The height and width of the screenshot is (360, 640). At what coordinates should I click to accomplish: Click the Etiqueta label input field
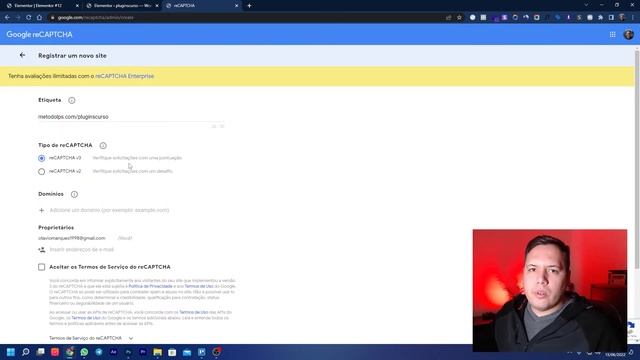131,117
